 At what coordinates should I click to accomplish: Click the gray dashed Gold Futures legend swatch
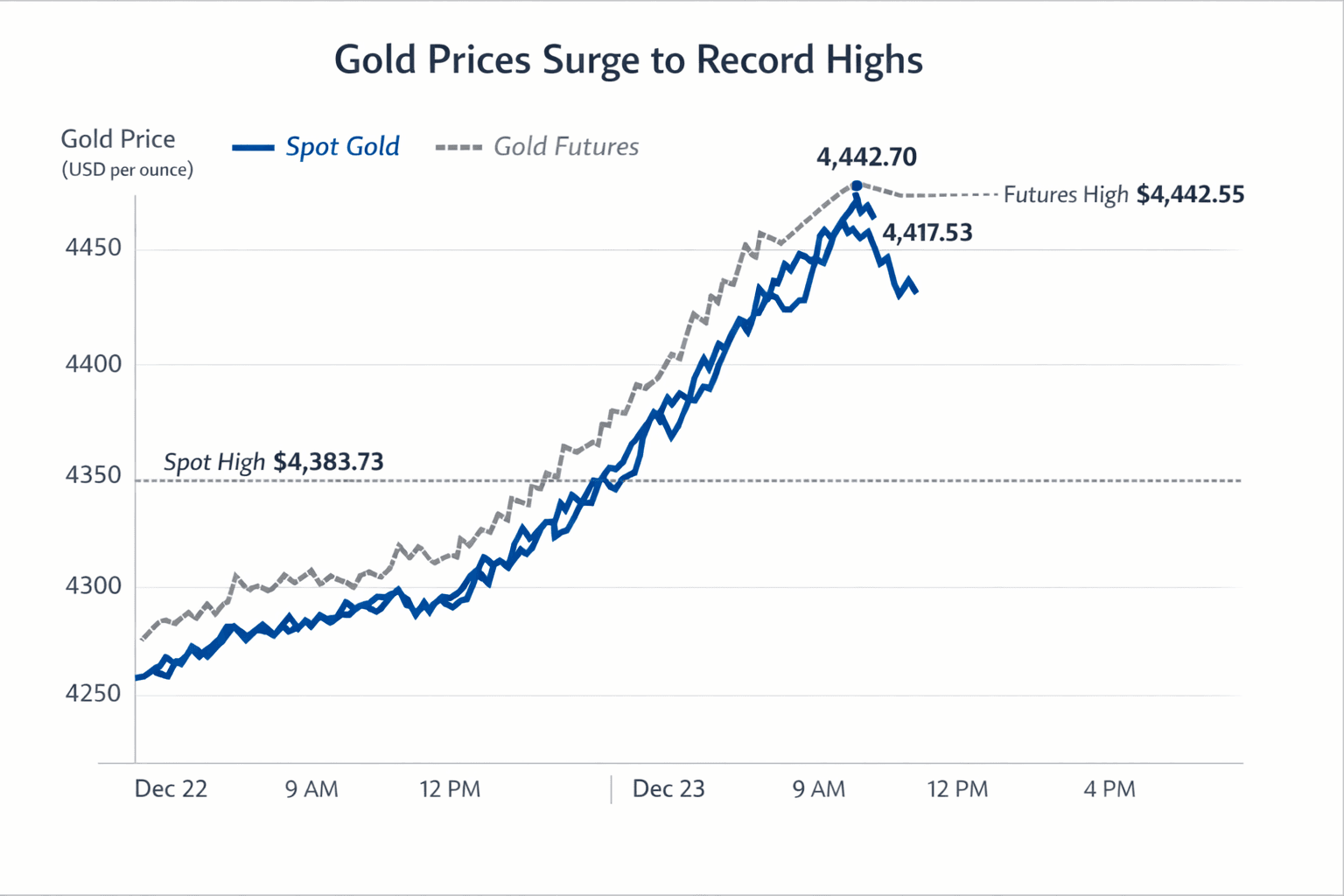458,148
